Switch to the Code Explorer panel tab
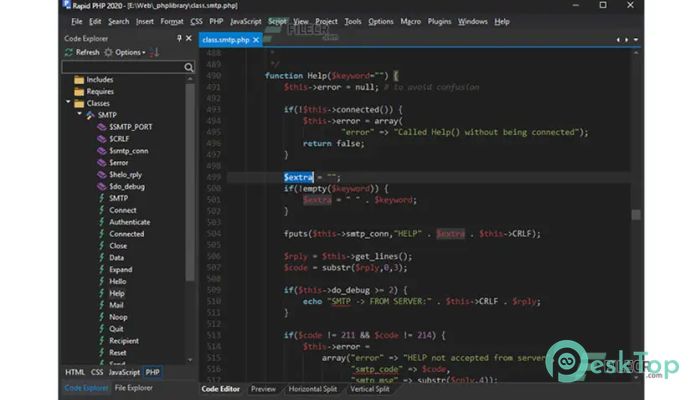The image size is (700, 400). (86, 388)
